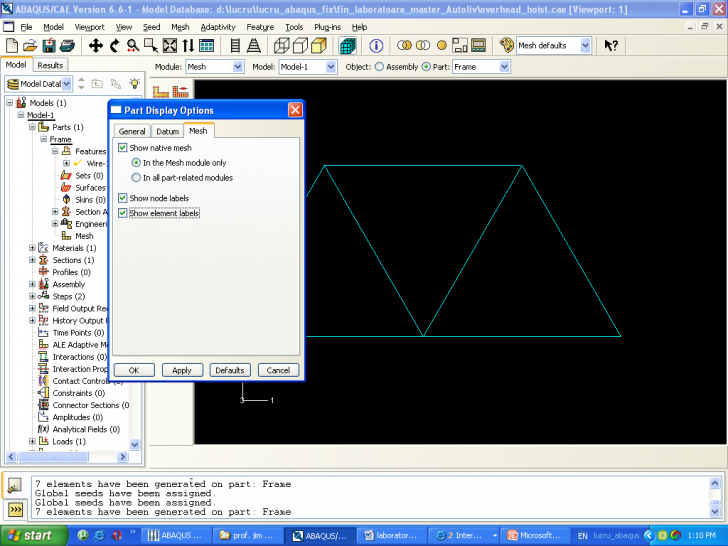
Task: Expand the Materials tree node
Action: coord(32,248)
